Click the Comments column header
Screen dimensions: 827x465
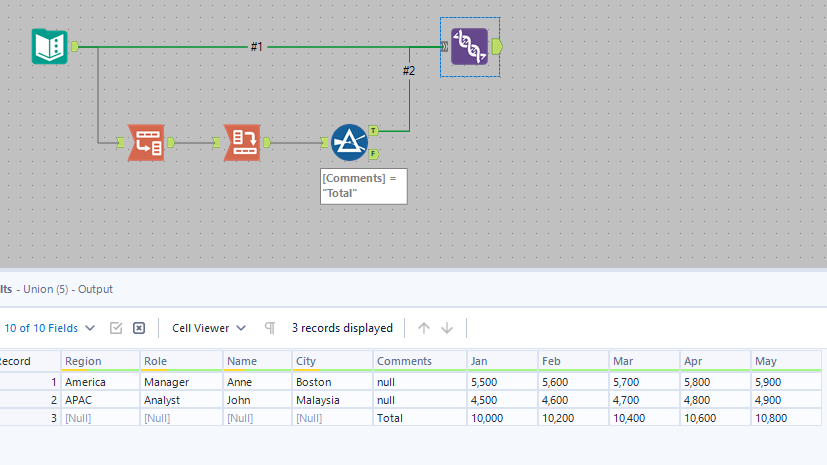[x=420, y=361]
